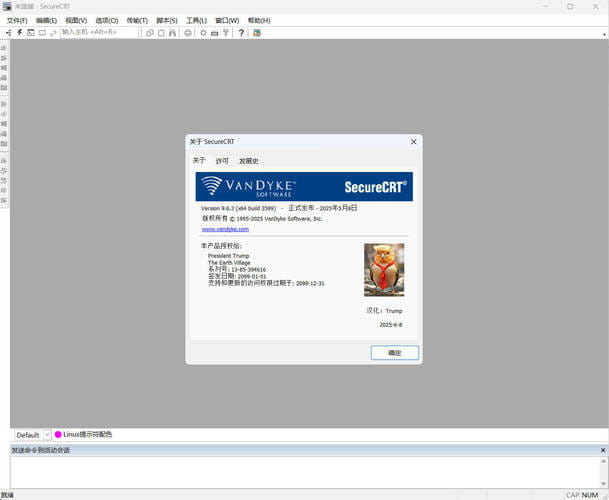Click the Session Manager connect icon
Image resolution: width=609 pixels, height=500 pixels.
click(x=8, y=32)
